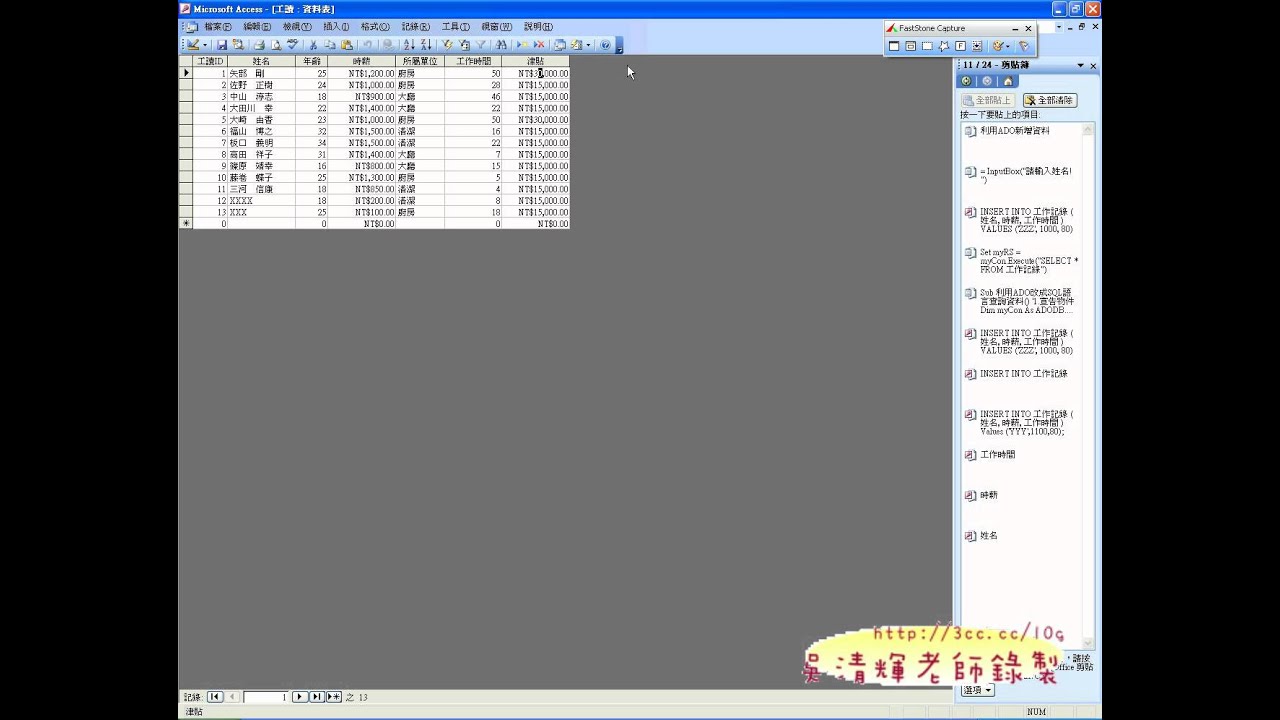Image resolution: width=1280 pixels, height=720 pixels.
Task: Click the Sort Descending Z-A icon
Action: coord(426,45)
